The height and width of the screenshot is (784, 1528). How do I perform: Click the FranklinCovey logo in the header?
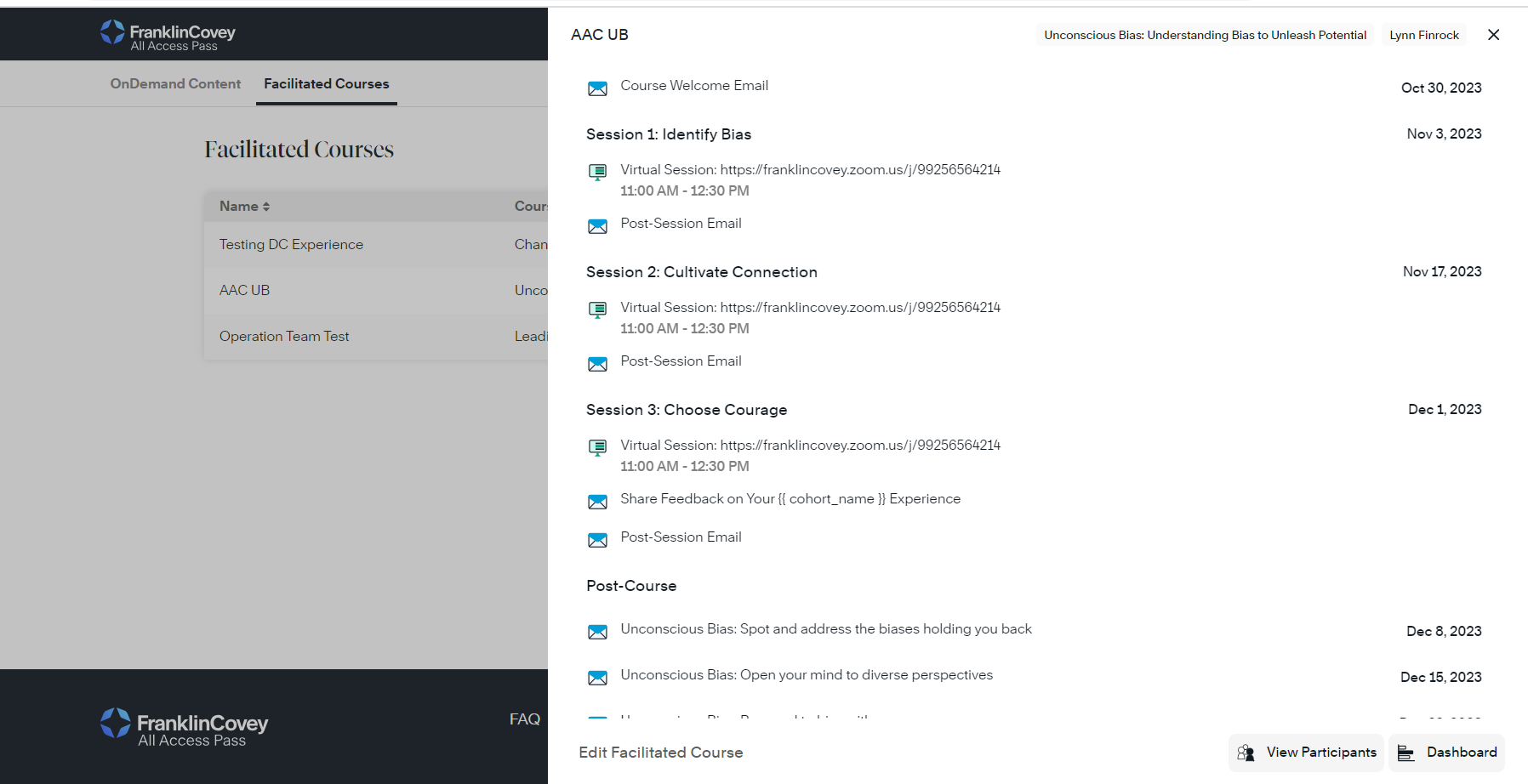pyautogui.click(x=168, y=36)
